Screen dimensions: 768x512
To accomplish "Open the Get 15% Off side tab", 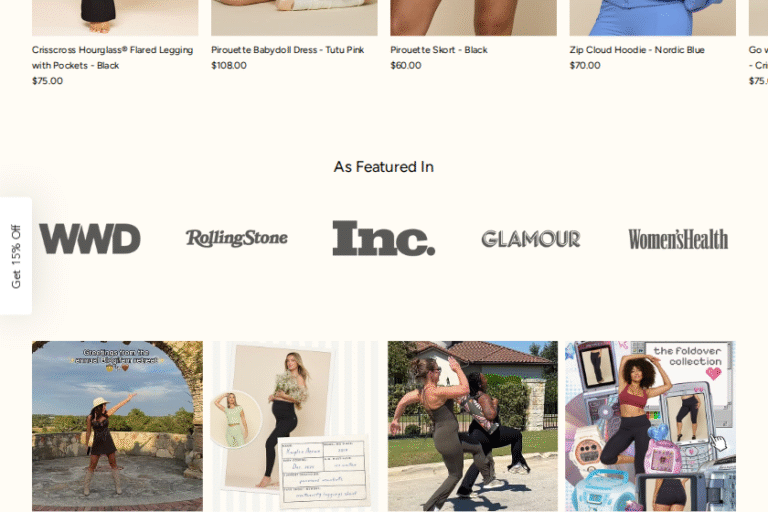I will (16, 256).
